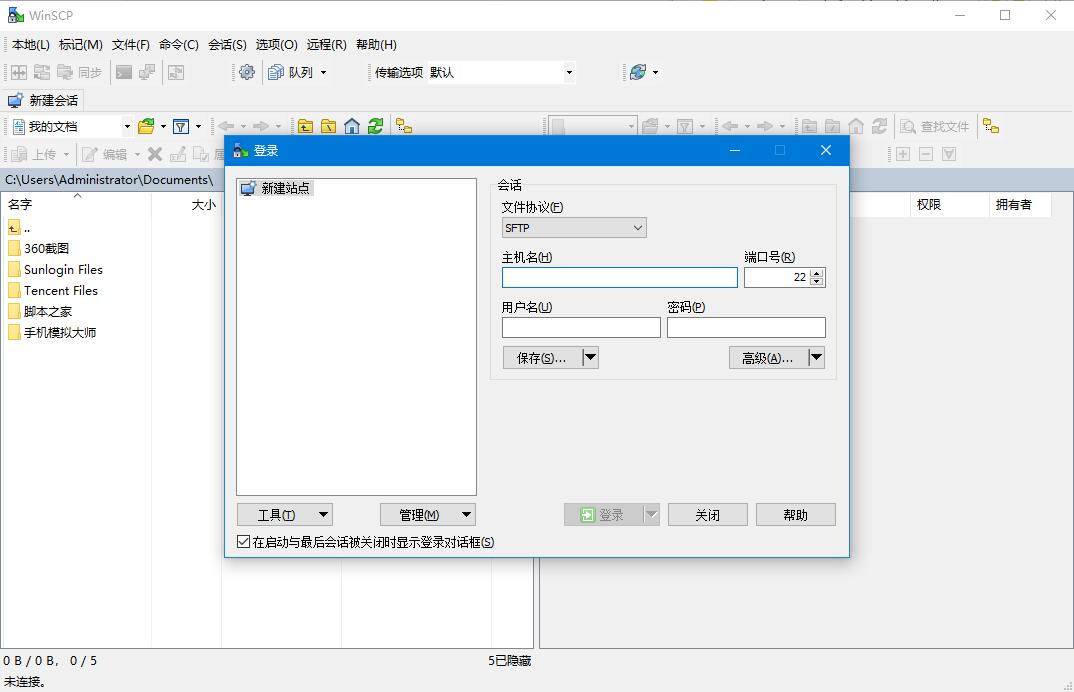Open the 远程(R) menu
The image size is (1074, 692).
327,45
